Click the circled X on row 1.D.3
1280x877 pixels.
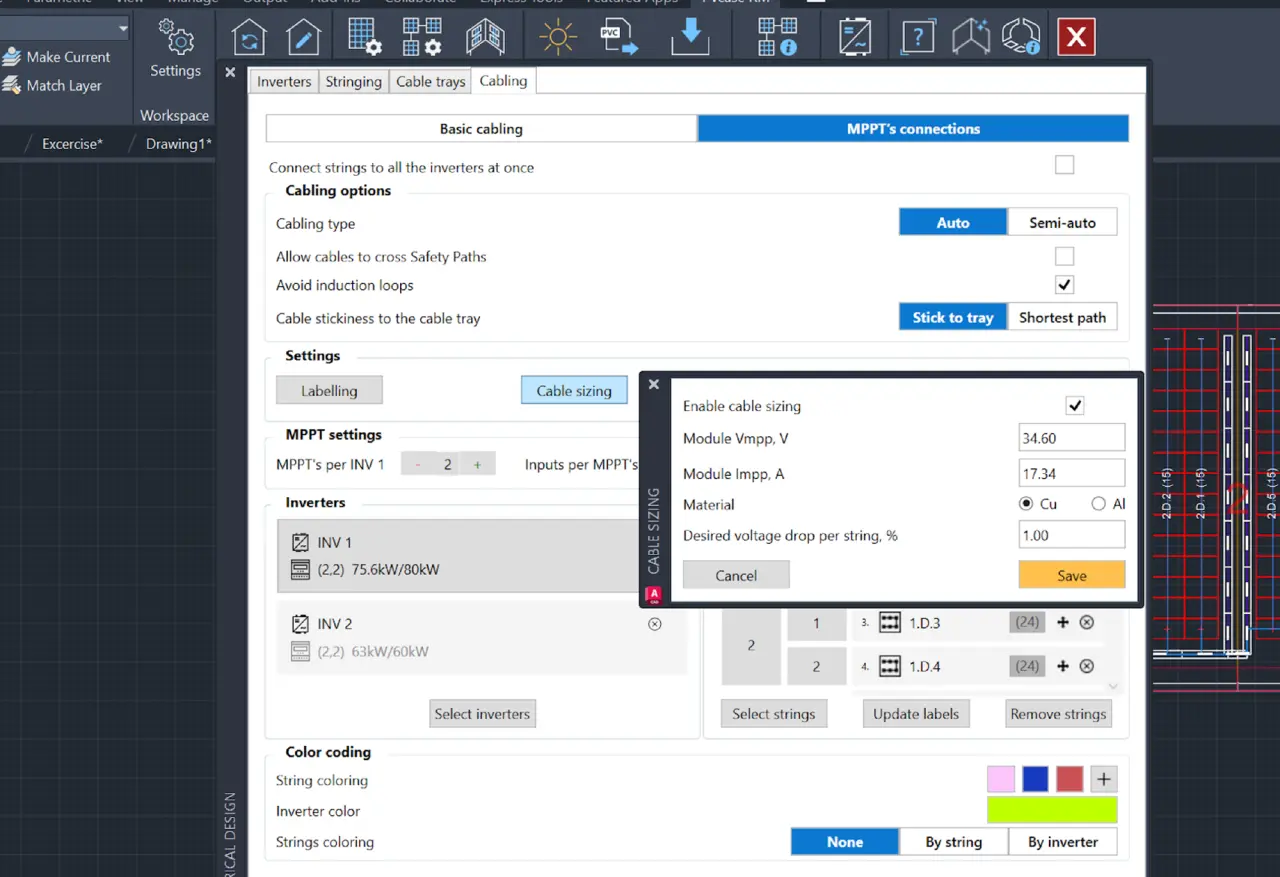1087,622
